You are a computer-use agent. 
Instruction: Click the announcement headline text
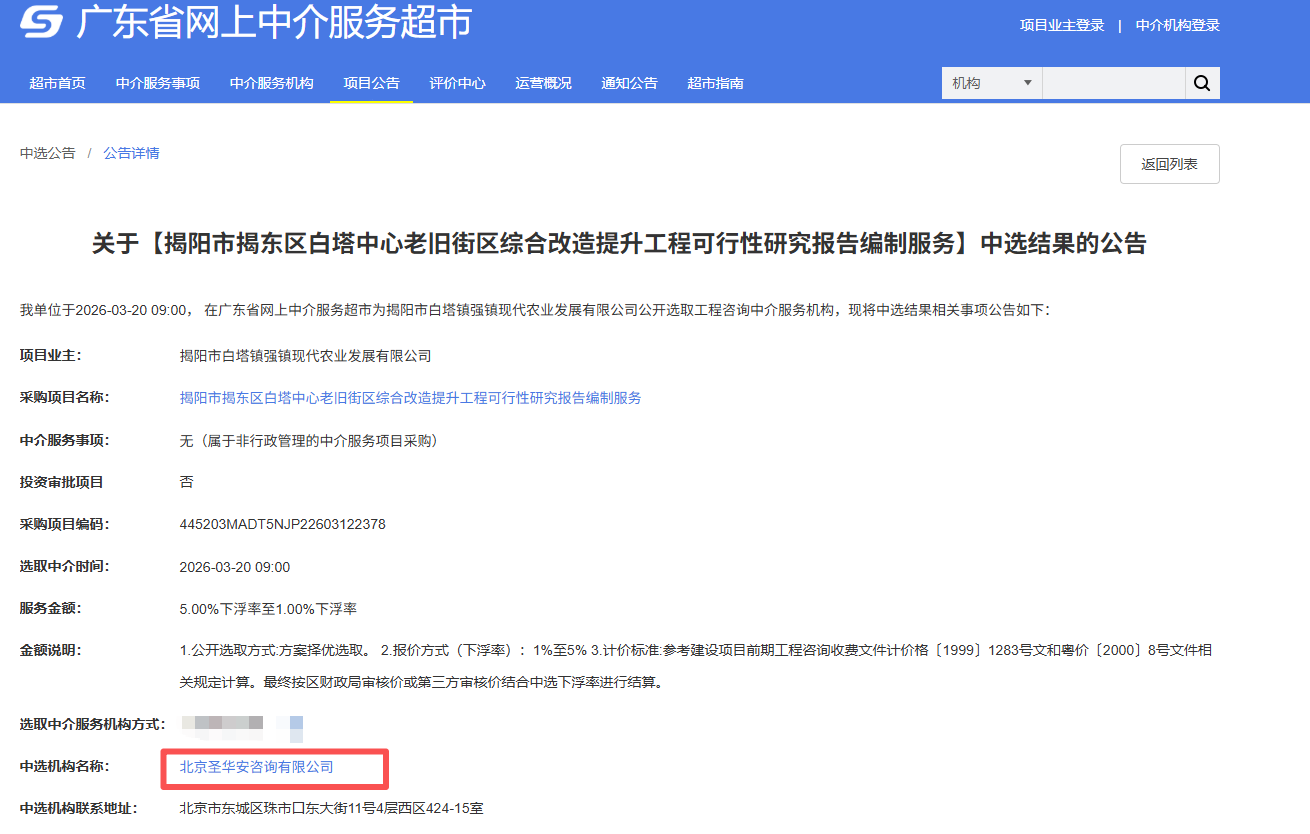pos(619,244)
